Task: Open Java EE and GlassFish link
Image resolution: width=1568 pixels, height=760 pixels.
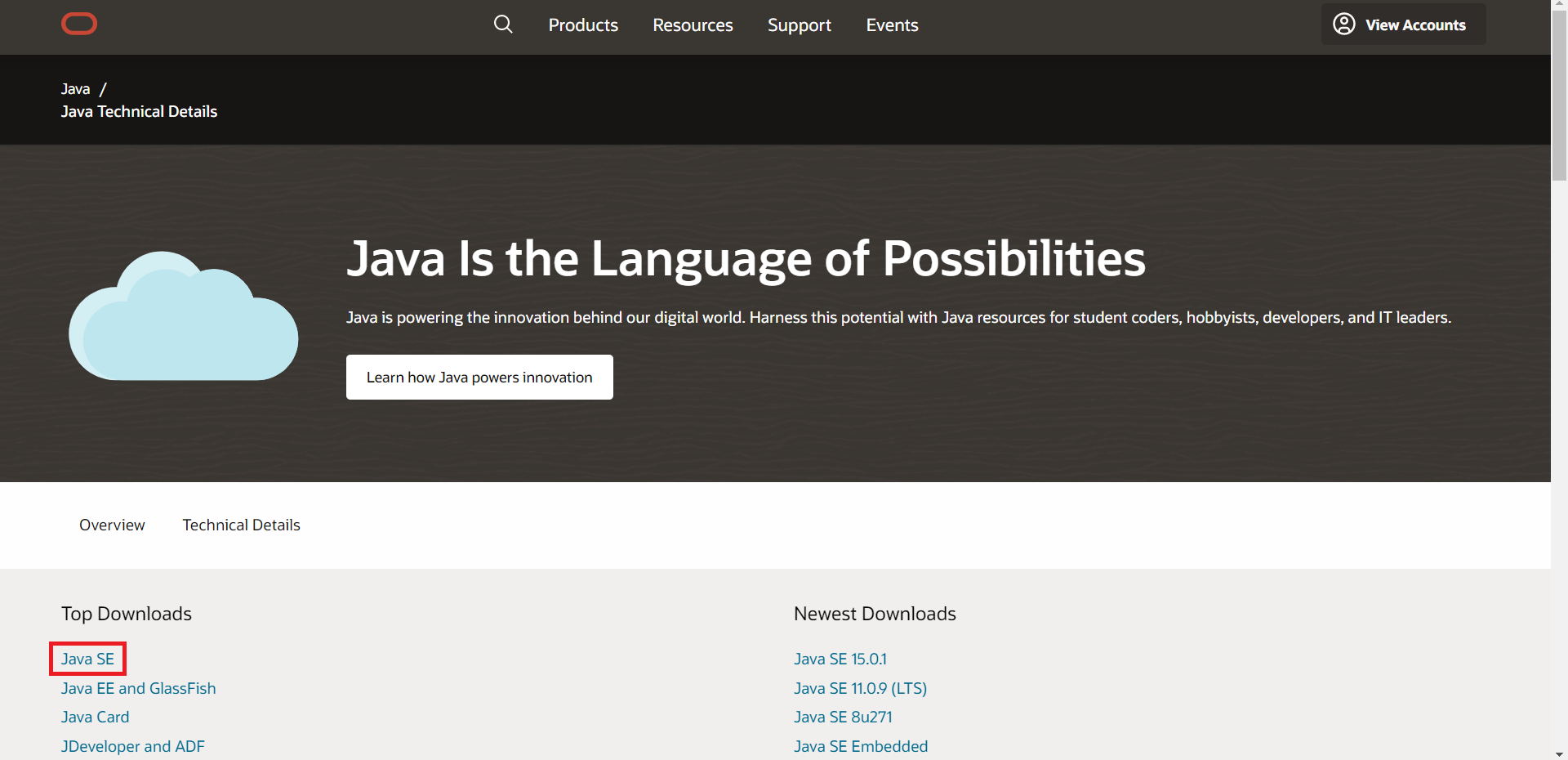Action: [x=138, y=688]
